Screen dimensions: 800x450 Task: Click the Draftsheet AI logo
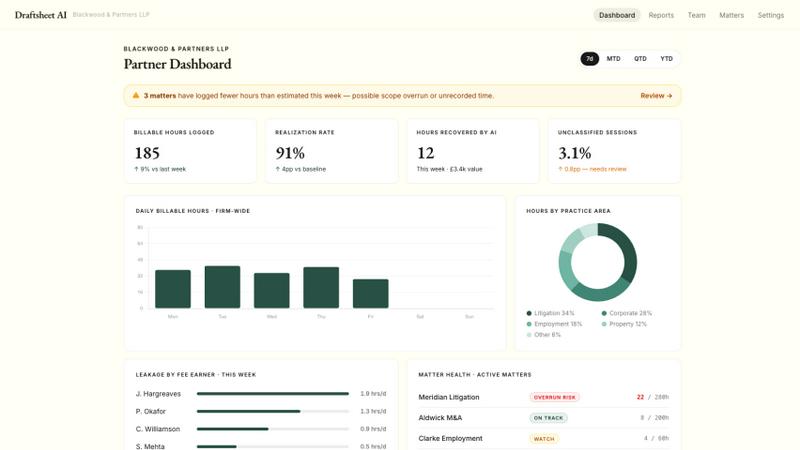click(40, 15)
